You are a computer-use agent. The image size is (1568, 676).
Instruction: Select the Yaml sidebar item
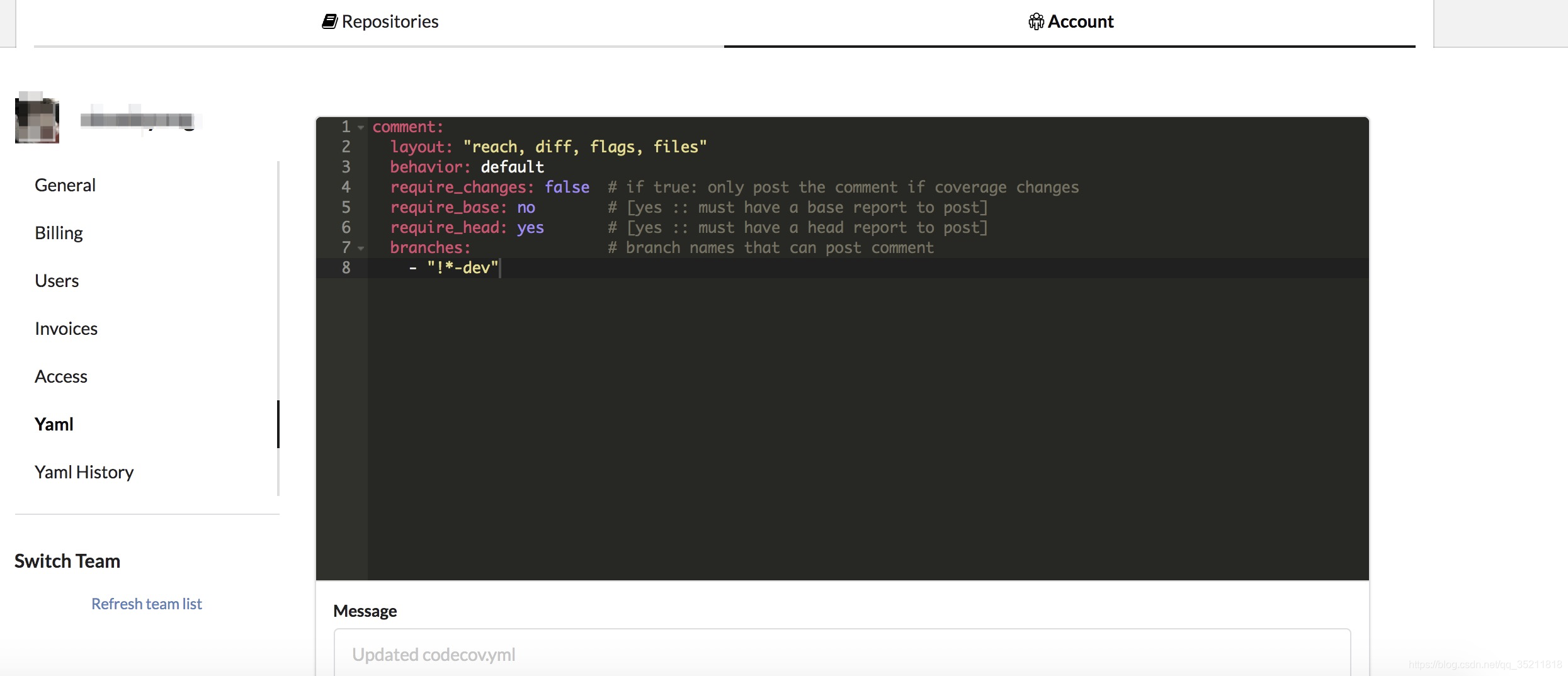point(54,424)
